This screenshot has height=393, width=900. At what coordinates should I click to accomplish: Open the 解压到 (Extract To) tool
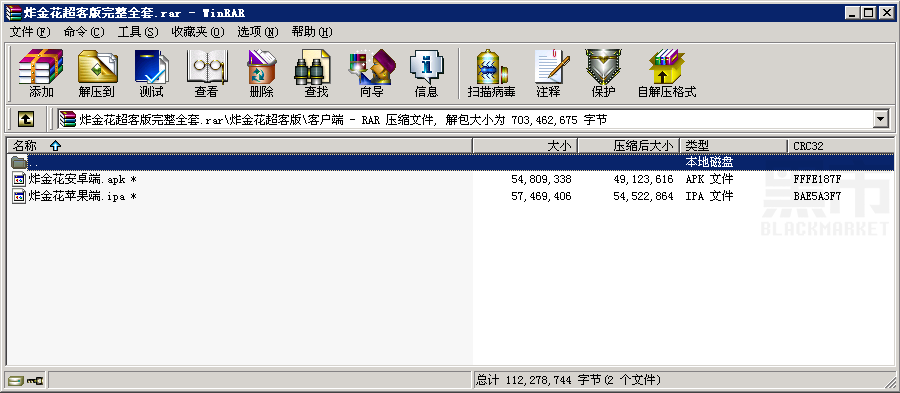point(96,73)
